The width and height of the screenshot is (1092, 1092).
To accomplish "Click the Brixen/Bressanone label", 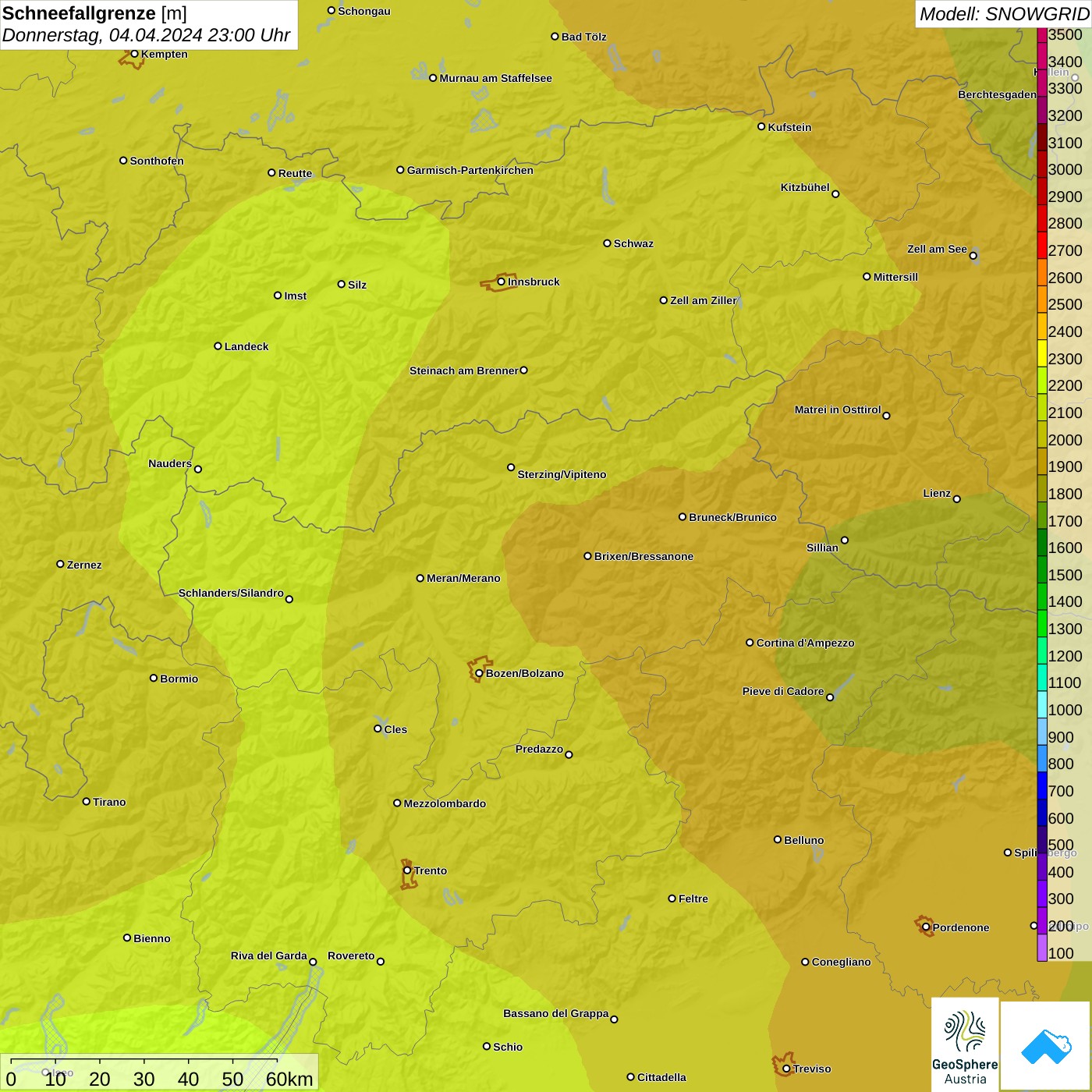I will pos(644,556).
